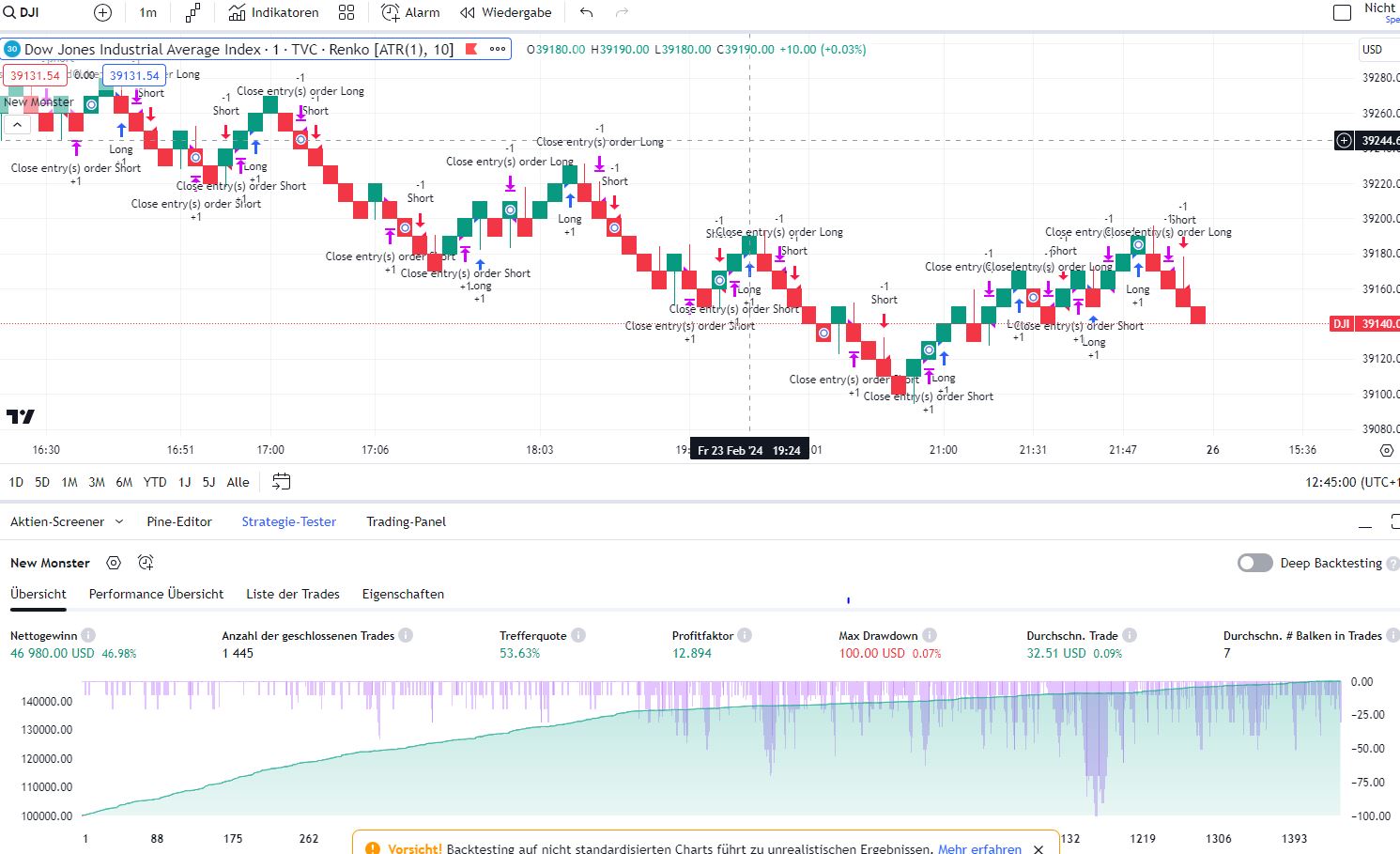
Task: Open the three-dot symbol legend menu
Action: pyautogui.click(x=498, y=49)
